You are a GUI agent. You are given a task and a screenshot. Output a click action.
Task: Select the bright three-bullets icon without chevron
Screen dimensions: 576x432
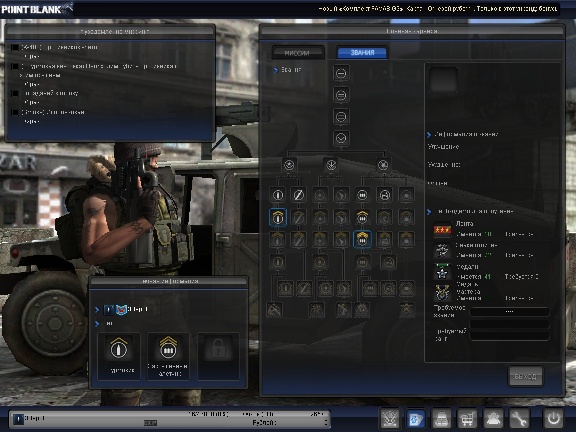tap(362, 195)
